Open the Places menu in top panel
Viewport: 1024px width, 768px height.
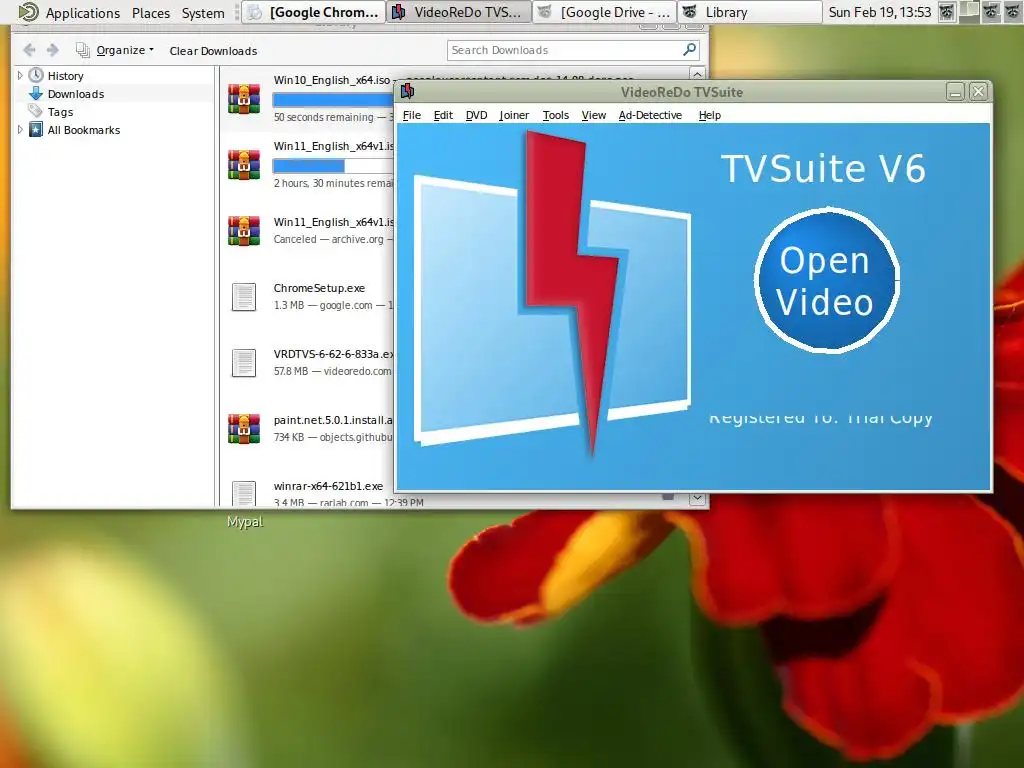coord(151,12)
